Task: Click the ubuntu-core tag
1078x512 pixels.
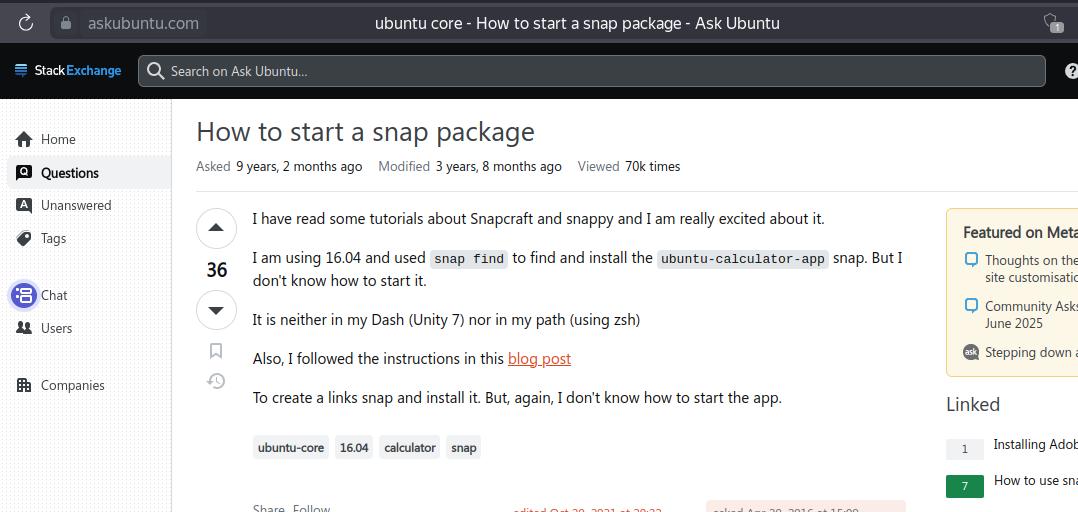Action: click(x=291, y=447)
